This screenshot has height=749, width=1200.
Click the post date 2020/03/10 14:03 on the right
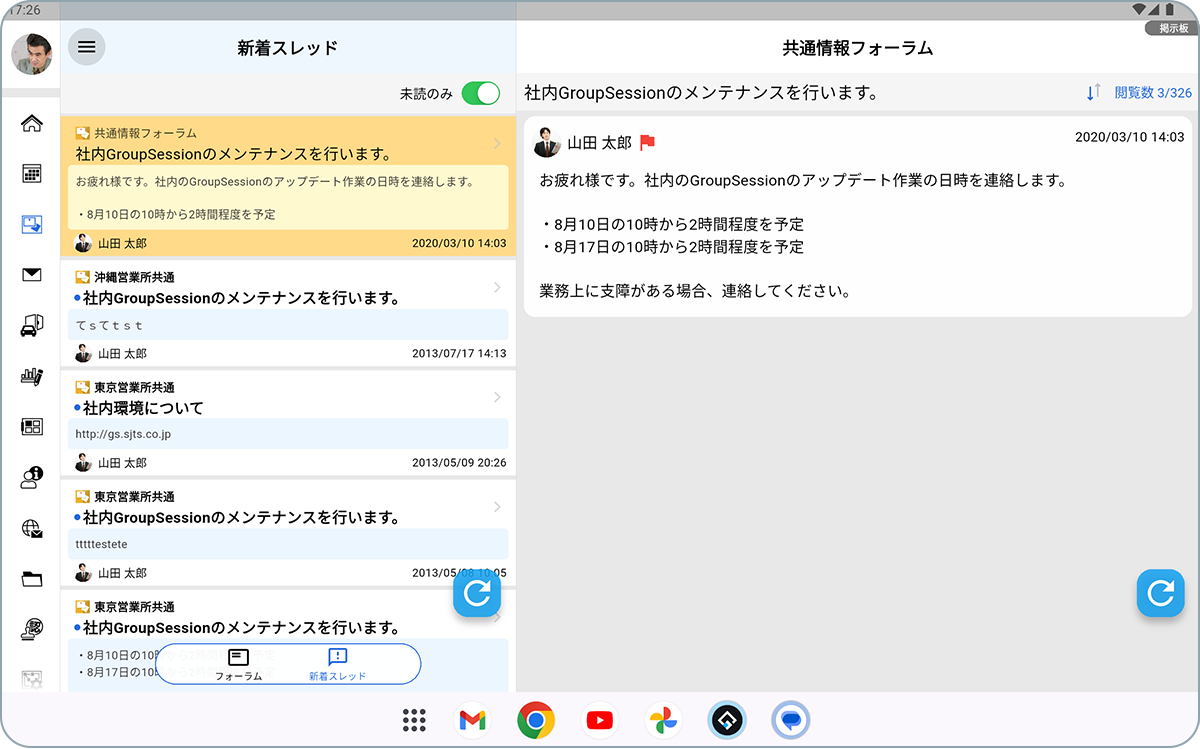1129,137
